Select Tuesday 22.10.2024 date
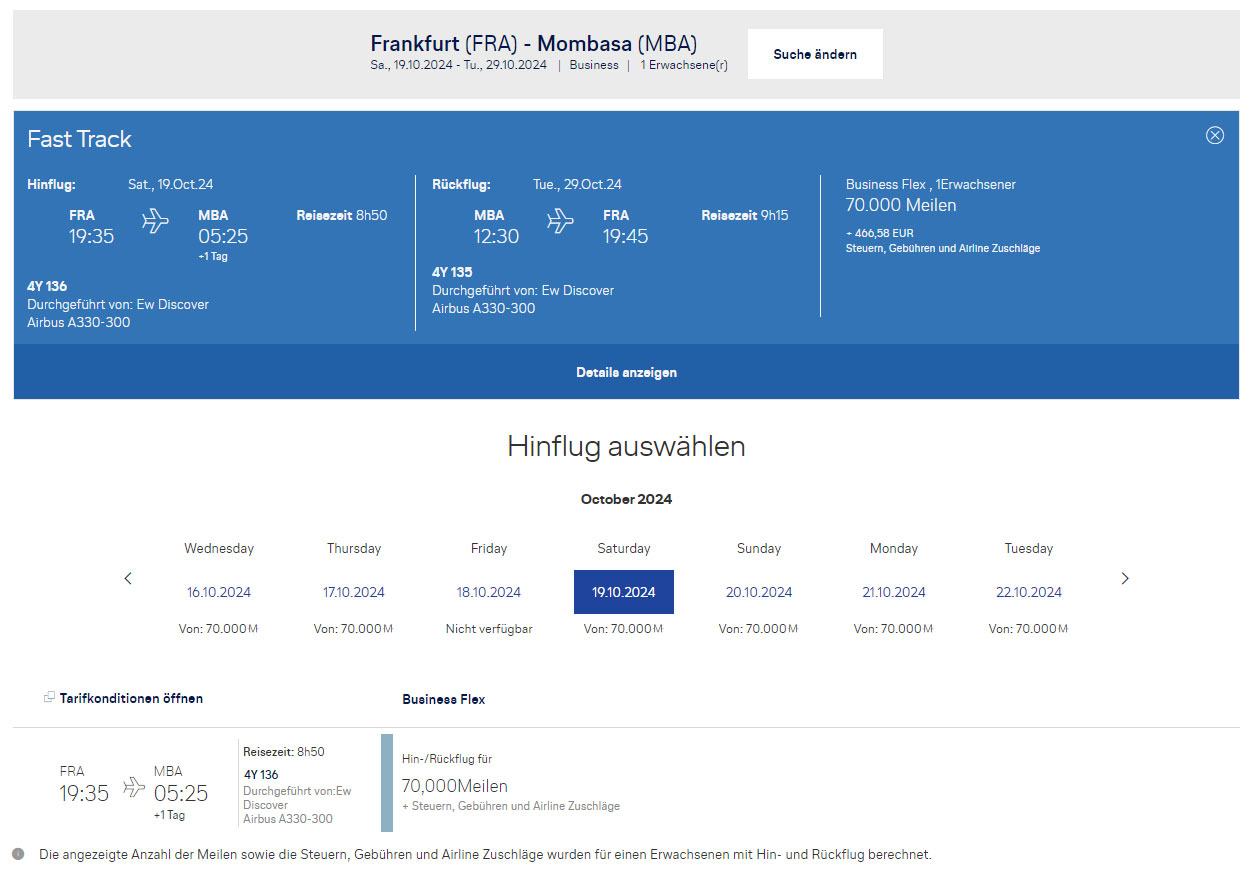The image size is (1252, 892). pyautogui.click(x=1028, y=592)
